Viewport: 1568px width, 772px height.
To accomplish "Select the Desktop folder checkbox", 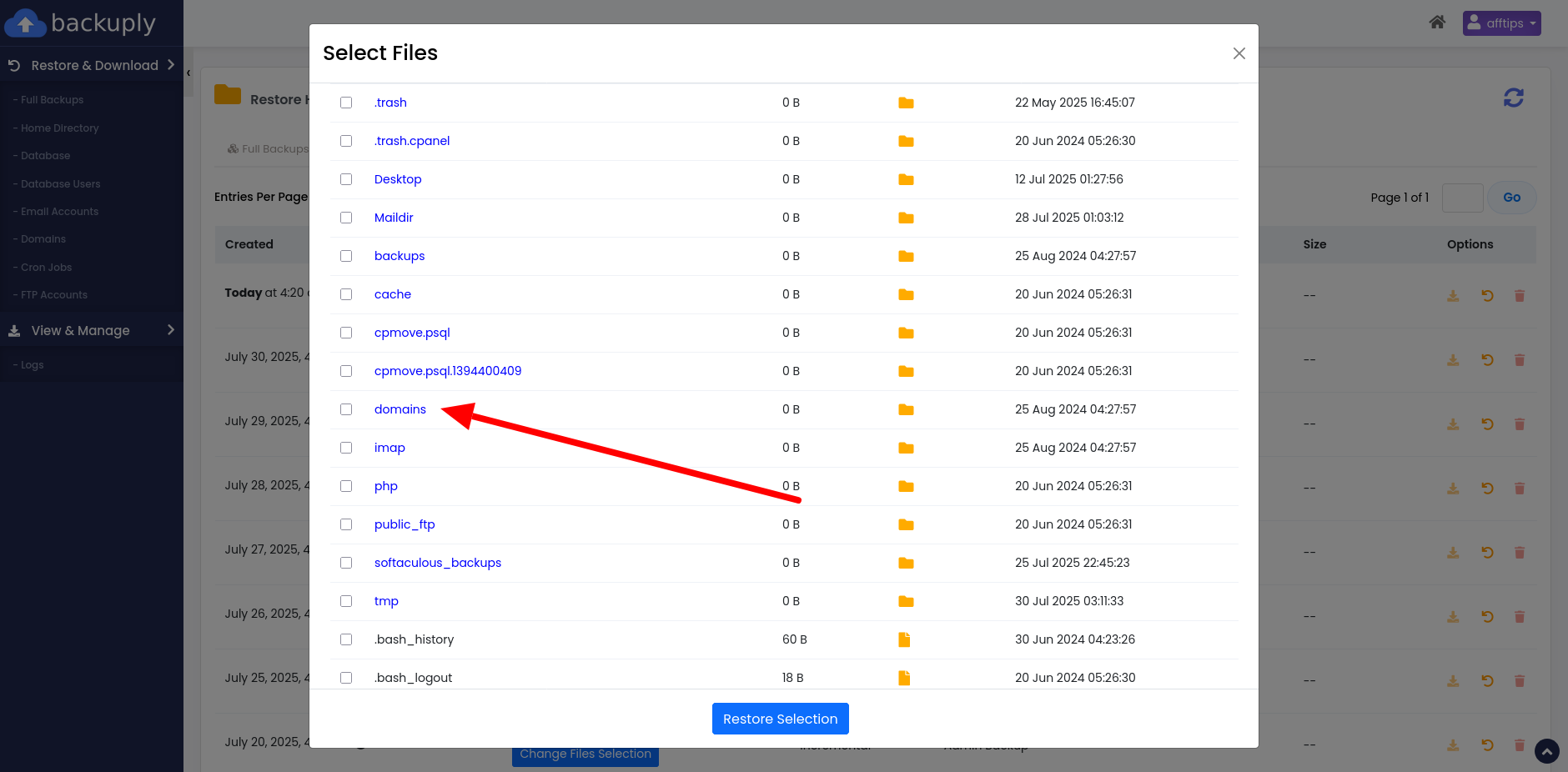I will point(346,179).
